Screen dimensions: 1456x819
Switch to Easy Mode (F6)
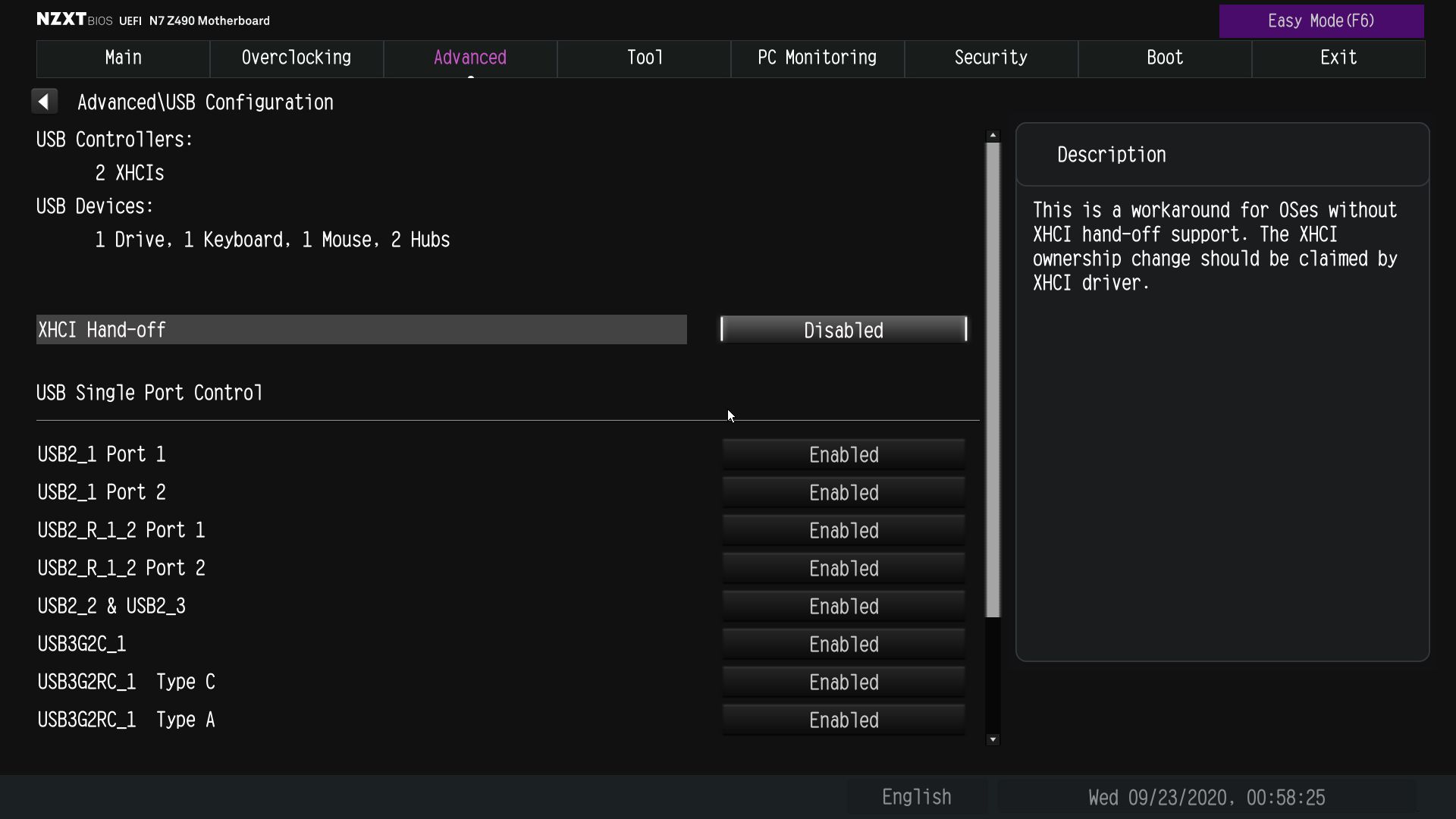coord(1321,21)
